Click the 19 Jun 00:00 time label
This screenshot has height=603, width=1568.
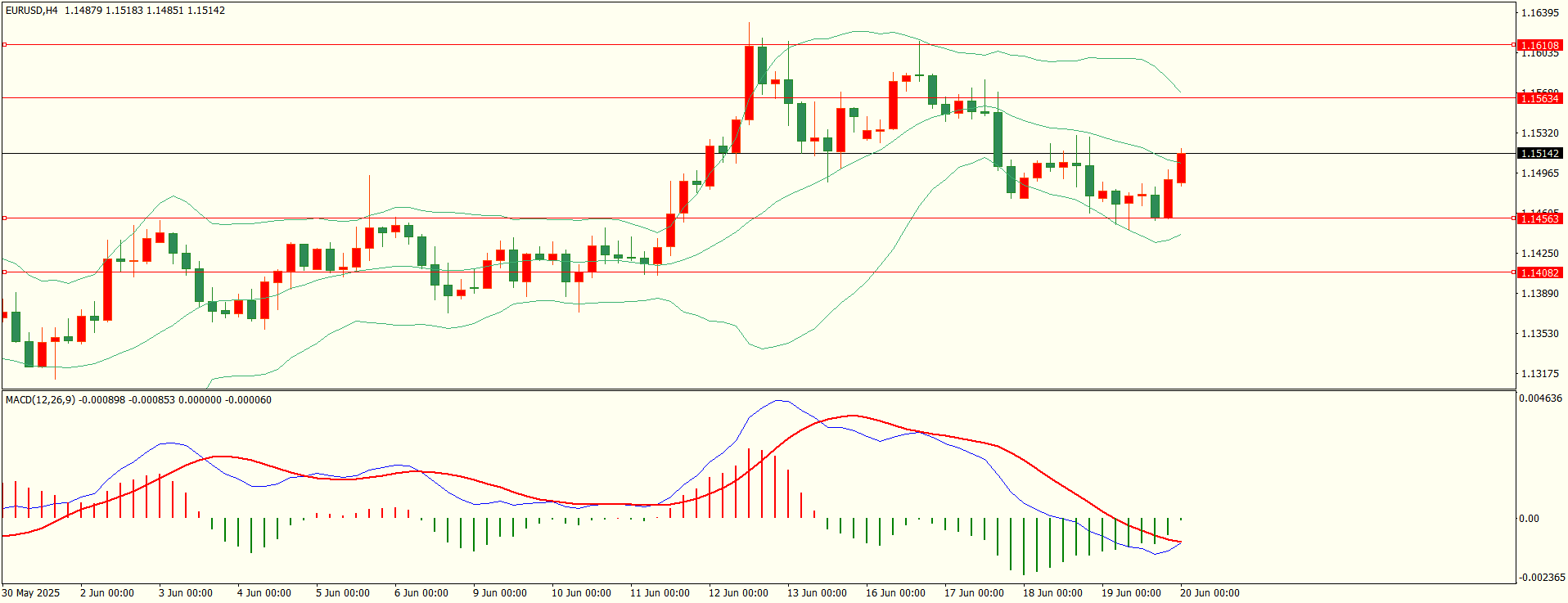tap(1131, 593)
